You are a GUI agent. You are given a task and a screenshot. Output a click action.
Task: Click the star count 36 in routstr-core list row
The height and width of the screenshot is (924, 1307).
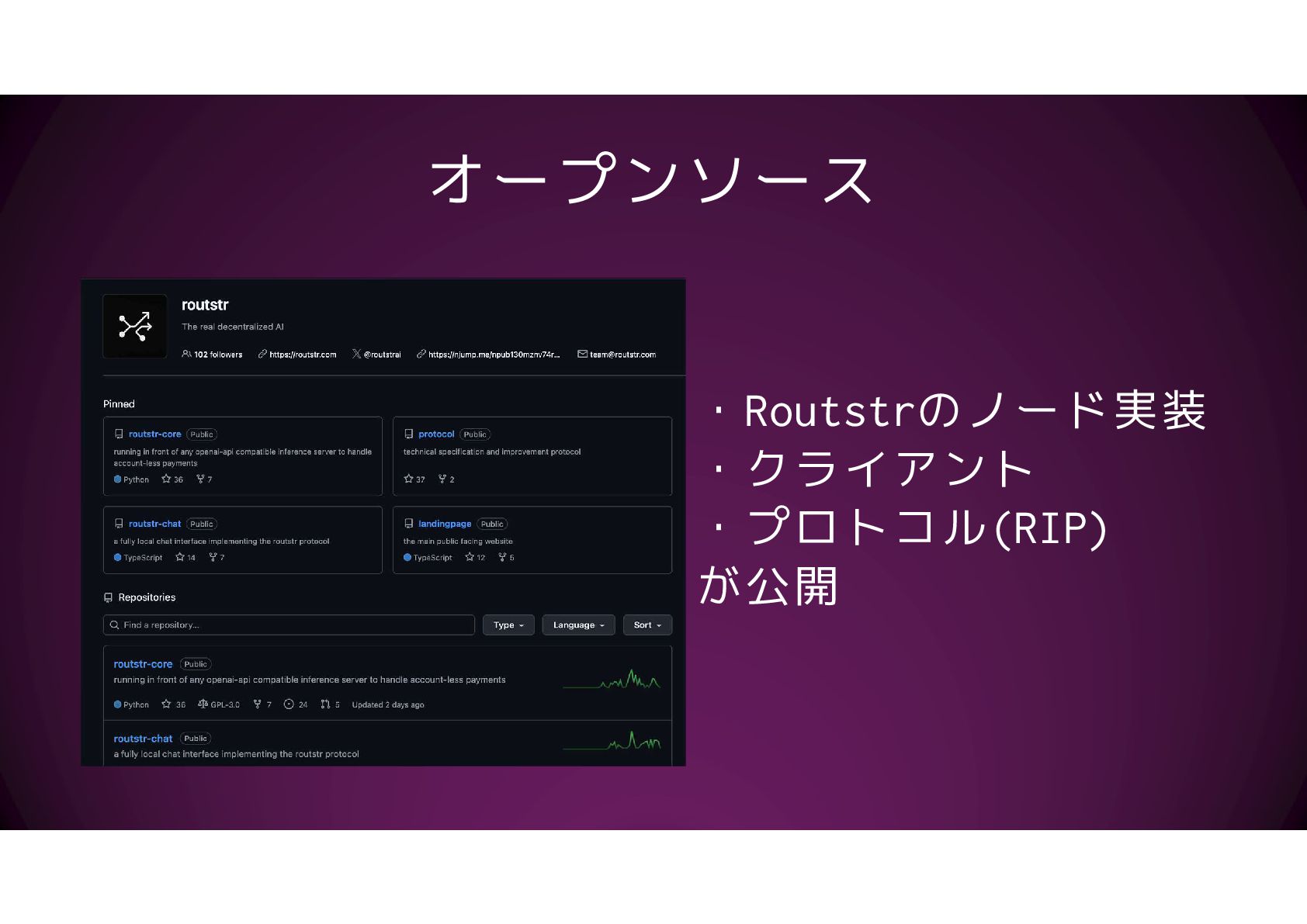pos(173,704)
